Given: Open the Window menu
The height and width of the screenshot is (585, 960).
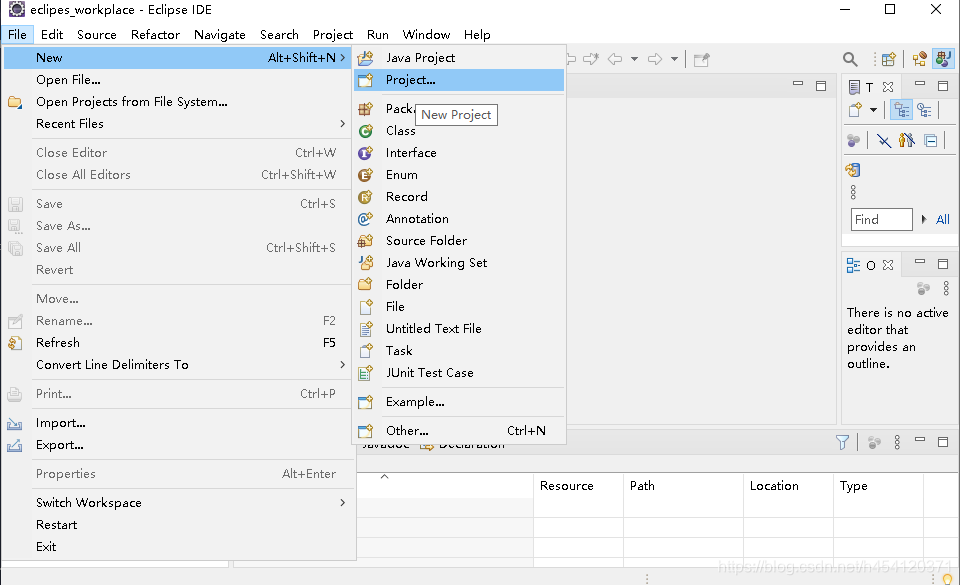Looking at the screenshot, I should 426,34.
